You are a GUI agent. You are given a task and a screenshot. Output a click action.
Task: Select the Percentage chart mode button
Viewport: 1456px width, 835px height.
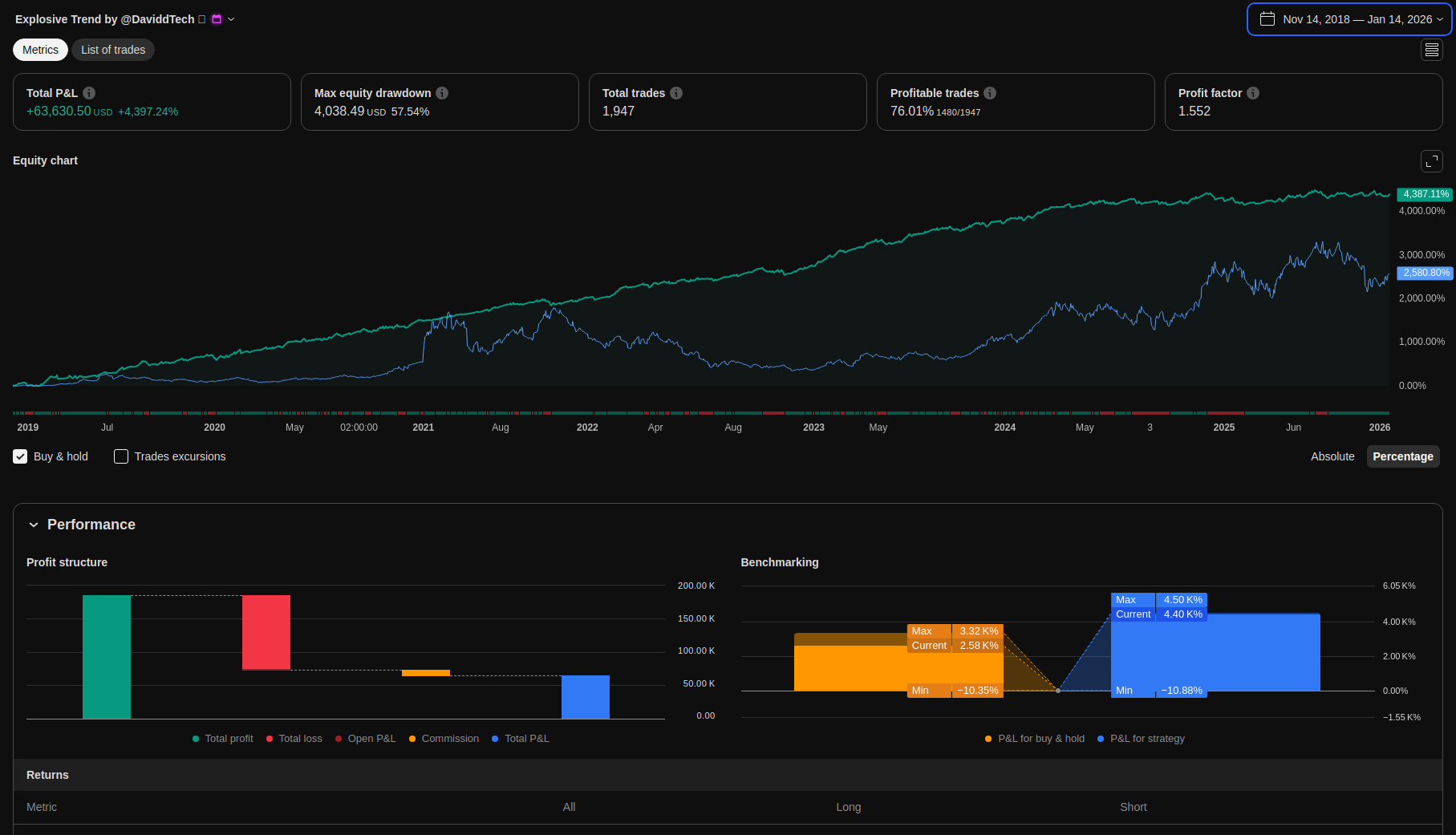coord(1402,456)
